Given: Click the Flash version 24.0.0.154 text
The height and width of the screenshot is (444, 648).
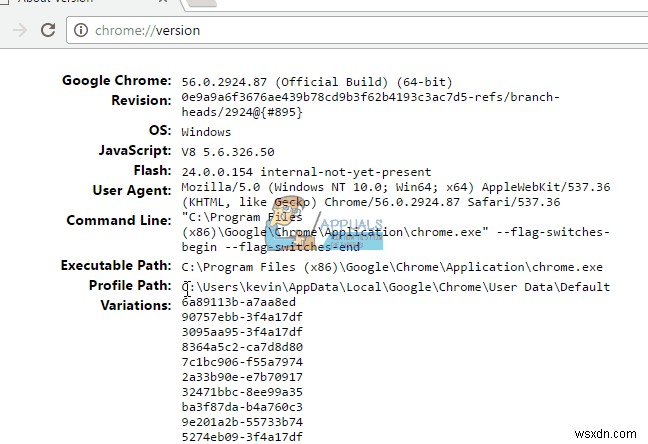Looking at the screenshot, I should 306,172.
